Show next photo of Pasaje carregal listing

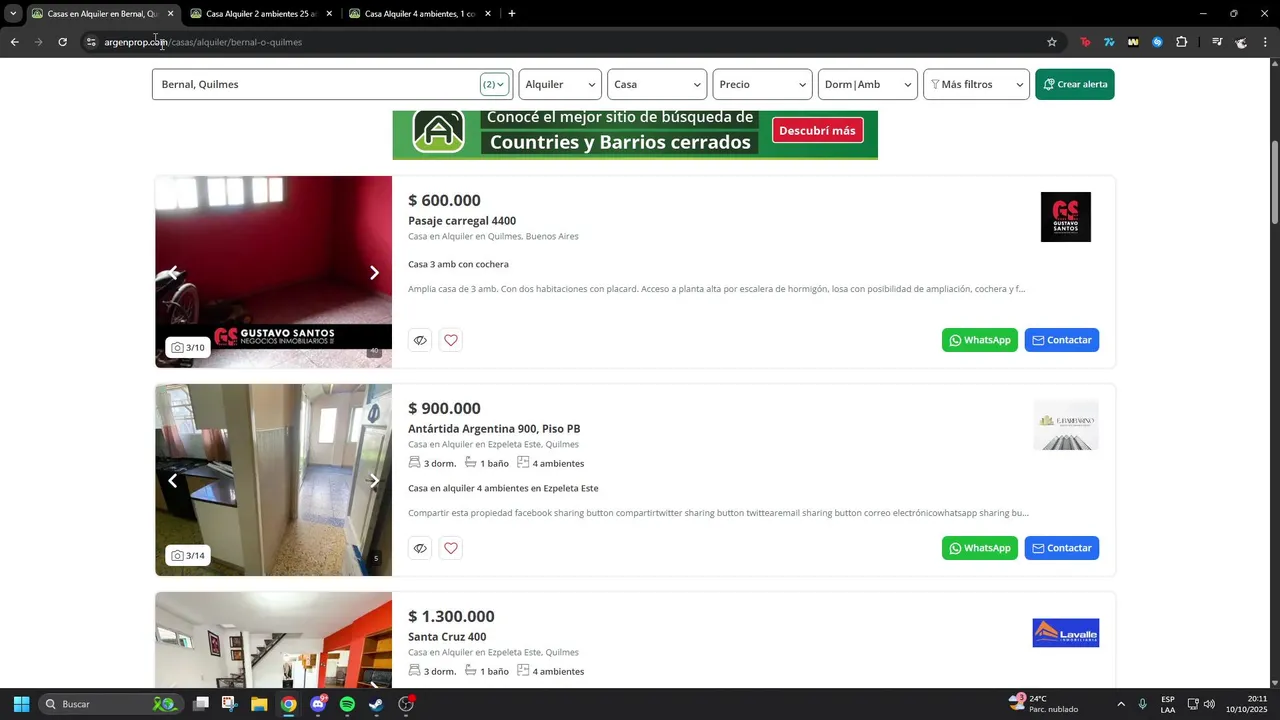pyautogui.click(x=374, y=272)
